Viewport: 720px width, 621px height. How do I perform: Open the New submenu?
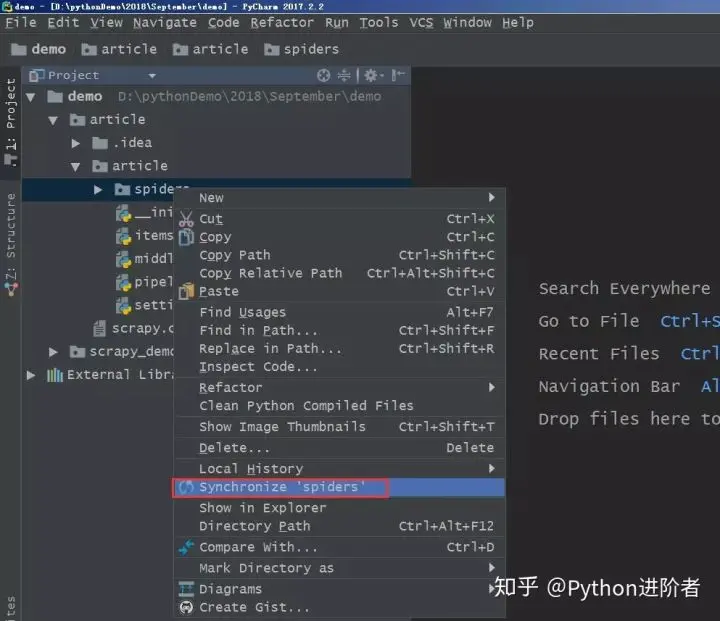340,198
